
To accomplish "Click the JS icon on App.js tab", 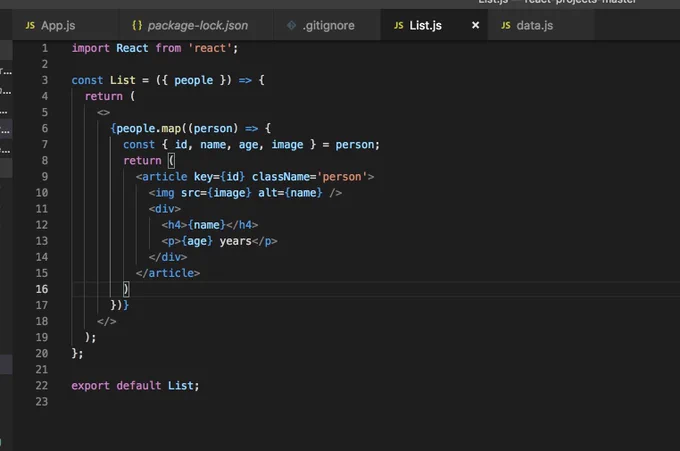I will click(x=30, y=25).
